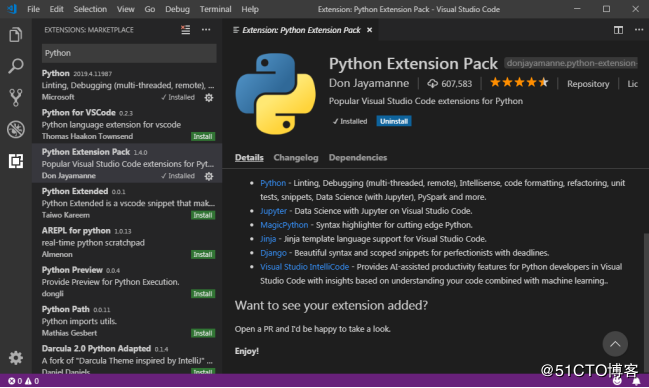Viewport: 649px width, 388px height.
Task: Click the VS Code logo icon
Action: coord(12,9)
